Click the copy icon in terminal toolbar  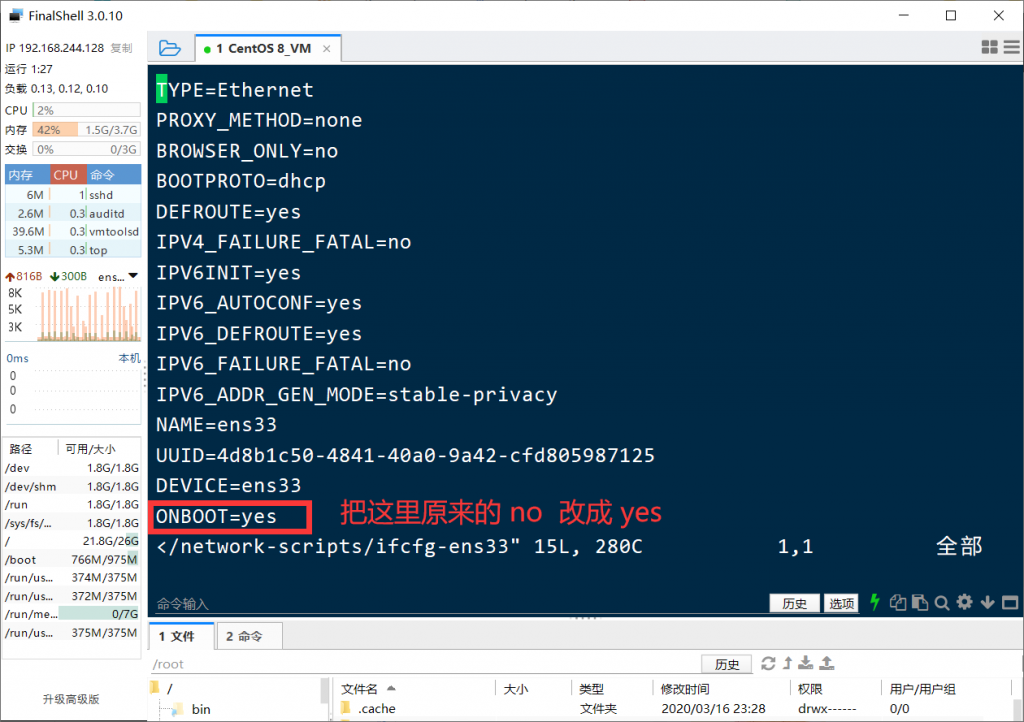(897, 603)
